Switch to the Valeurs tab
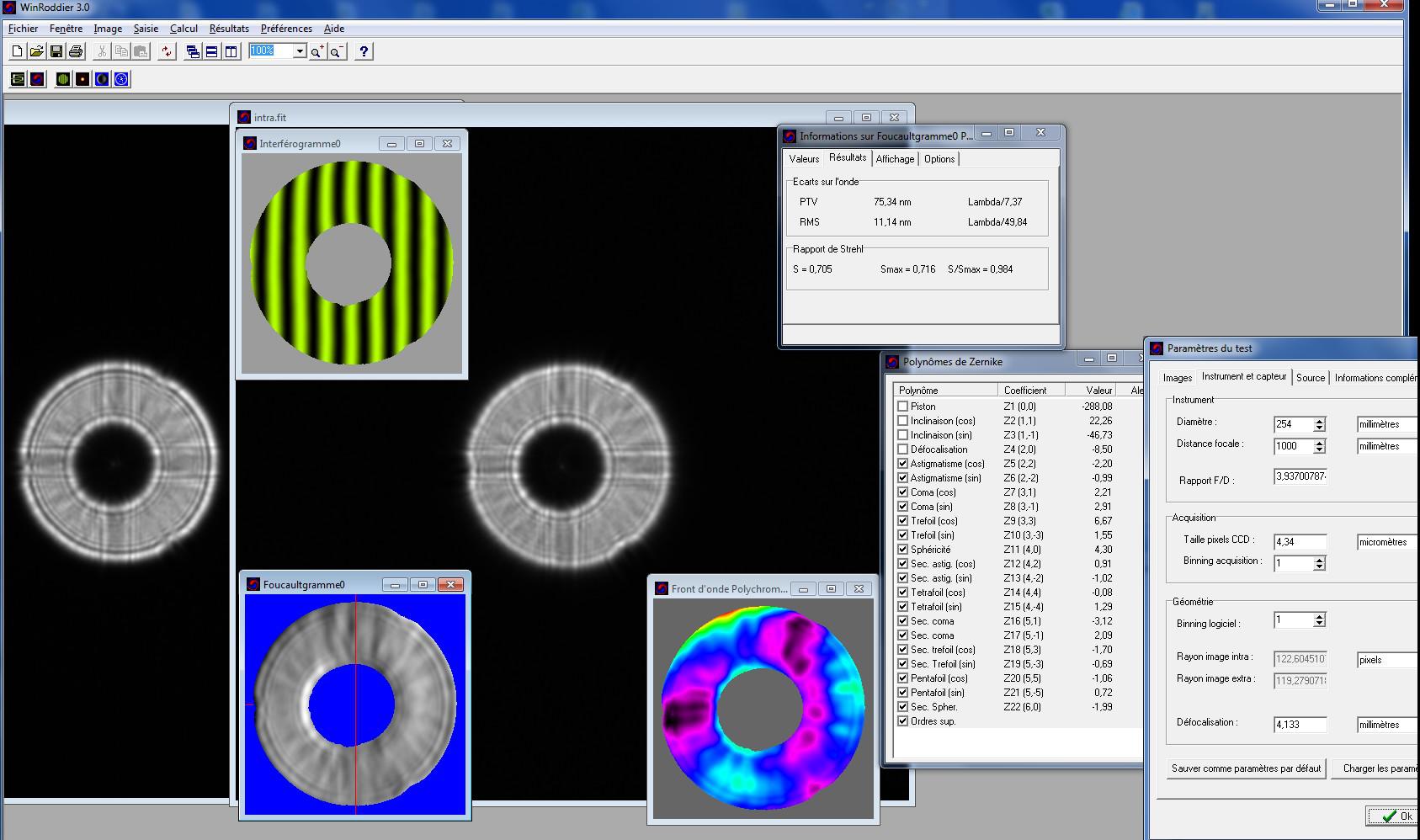The image size is (1420, 840). [804, 159]
